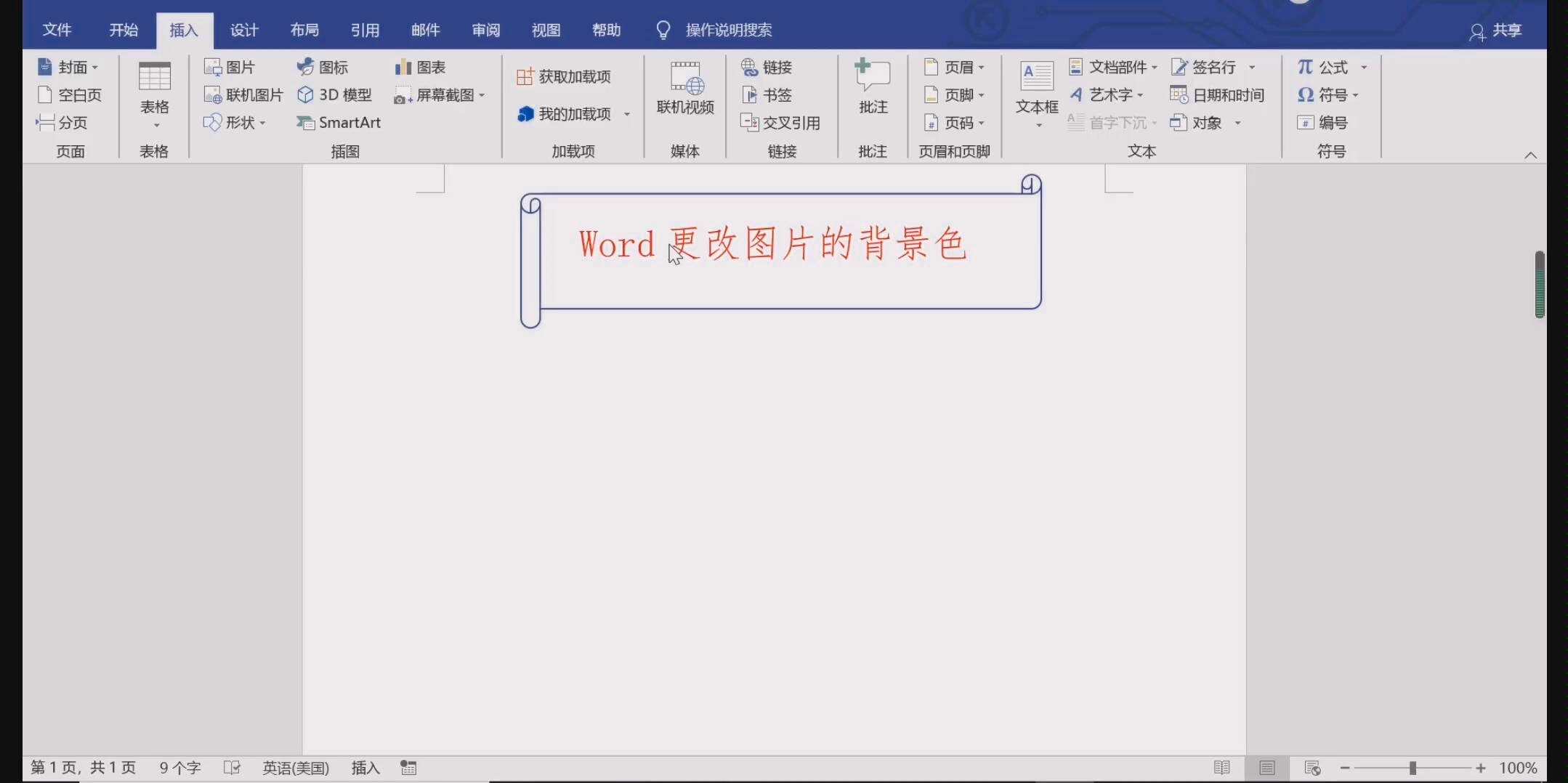The height and width of the screenshot is (783, 1568).
Task: Switch to the 设计 ribbon tab
Action: 244,30
